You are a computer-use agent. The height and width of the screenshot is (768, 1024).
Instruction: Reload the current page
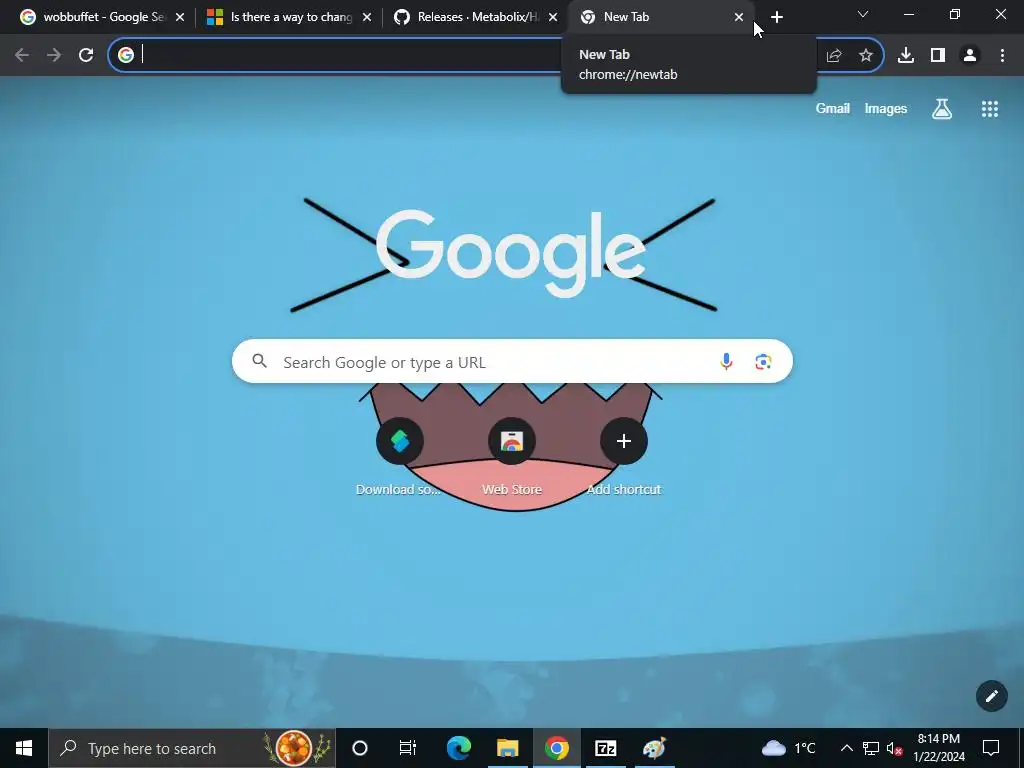[86, 56]
